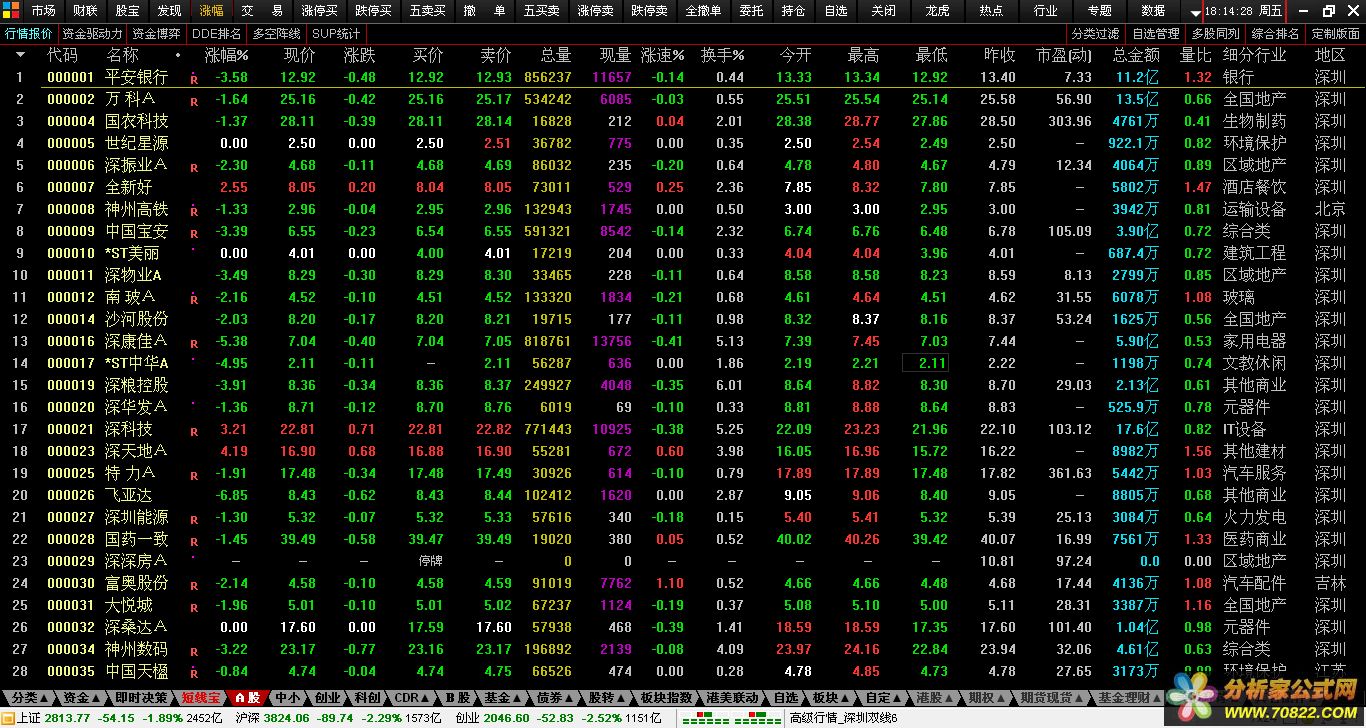Open the 发现 menu
1366x728 pixels.
(169, 11)
